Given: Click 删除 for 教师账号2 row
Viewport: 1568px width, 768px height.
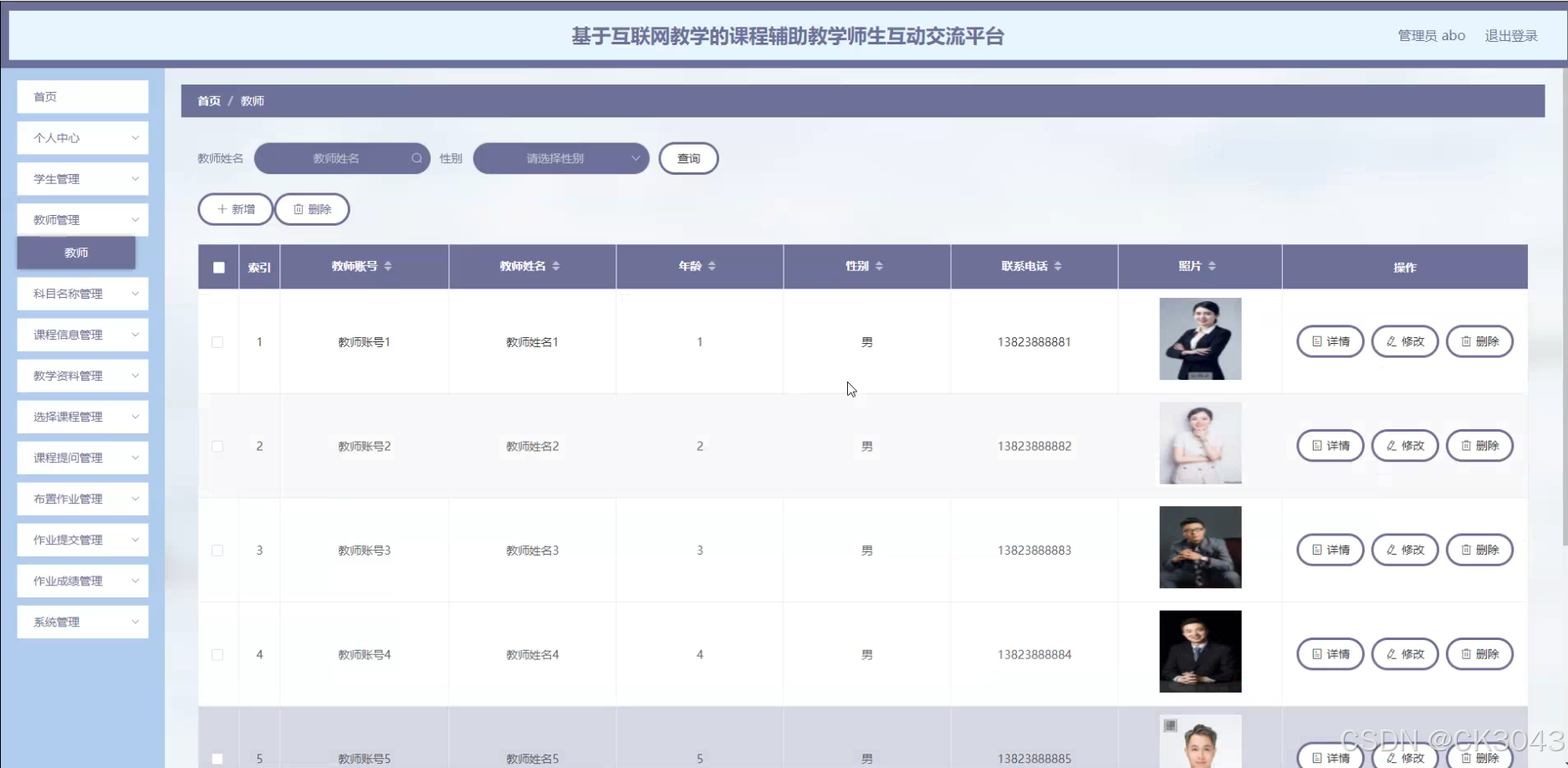Looking at the screenshot, I should click(1479, 446).
